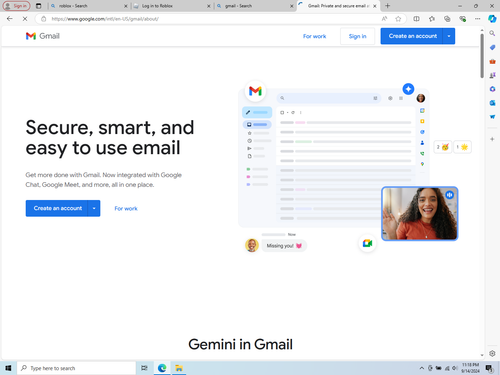Open Edge sidebar Search
The image size is (500, 375).
pos(492,33)
